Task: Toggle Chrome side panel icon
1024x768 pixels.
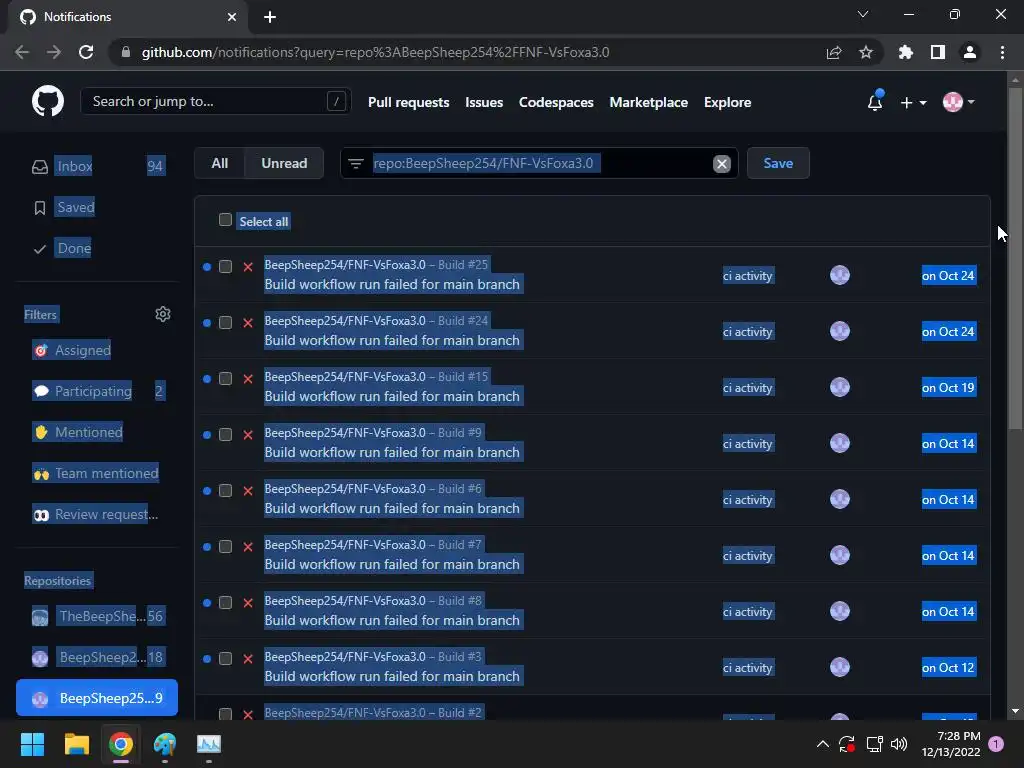Action: tap(938, 52)
